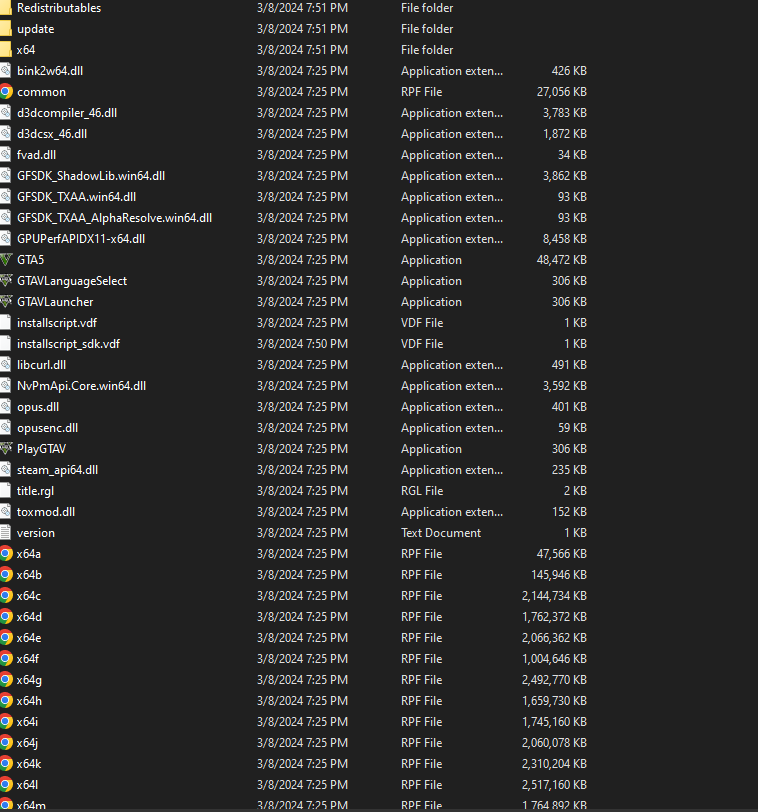This screenshot has width=758, height=812.
Task: Click the 145,946 KB size value
Action: (x=559, y=575)
